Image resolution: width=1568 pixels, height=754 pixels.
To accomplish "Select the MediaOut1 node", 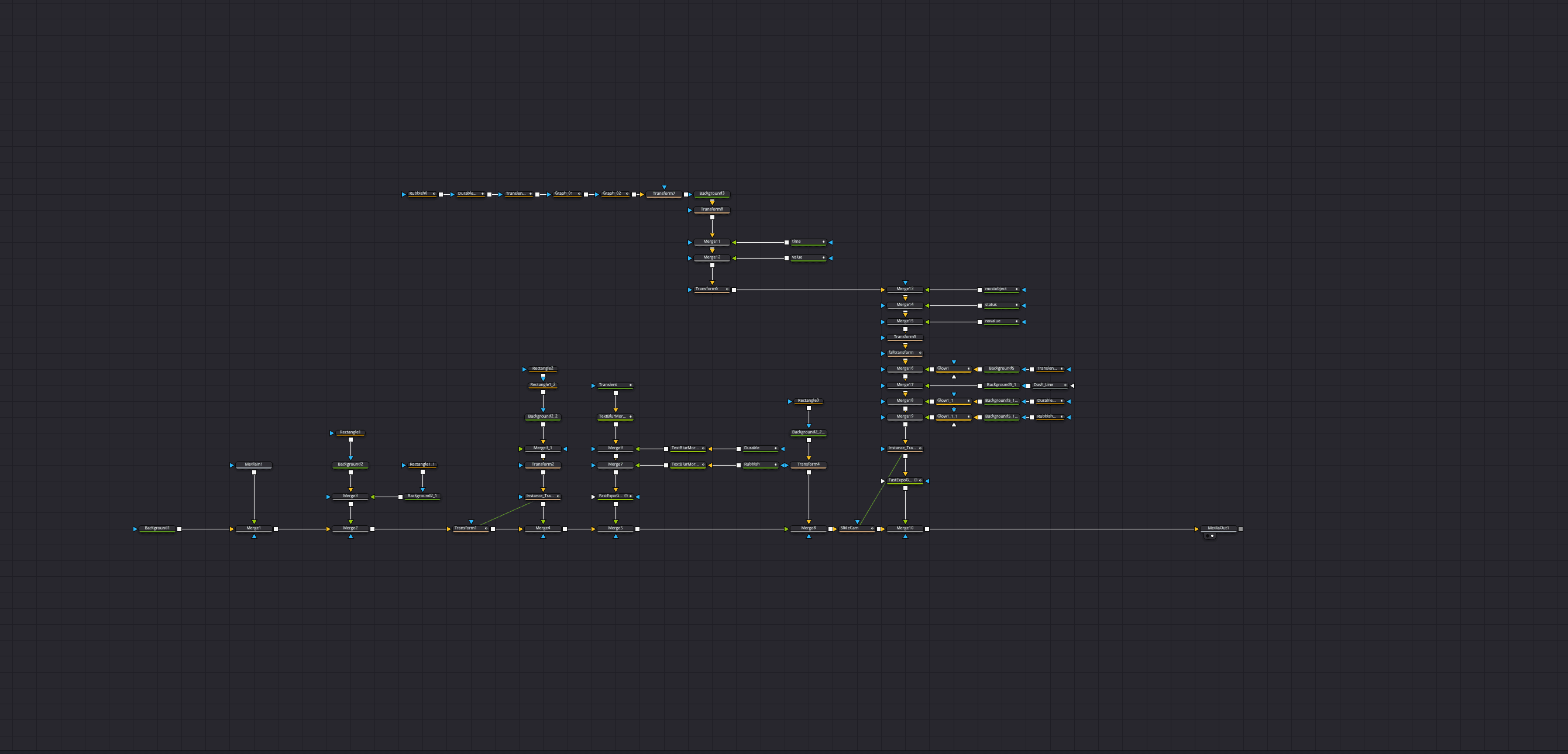I will 1218,528.
